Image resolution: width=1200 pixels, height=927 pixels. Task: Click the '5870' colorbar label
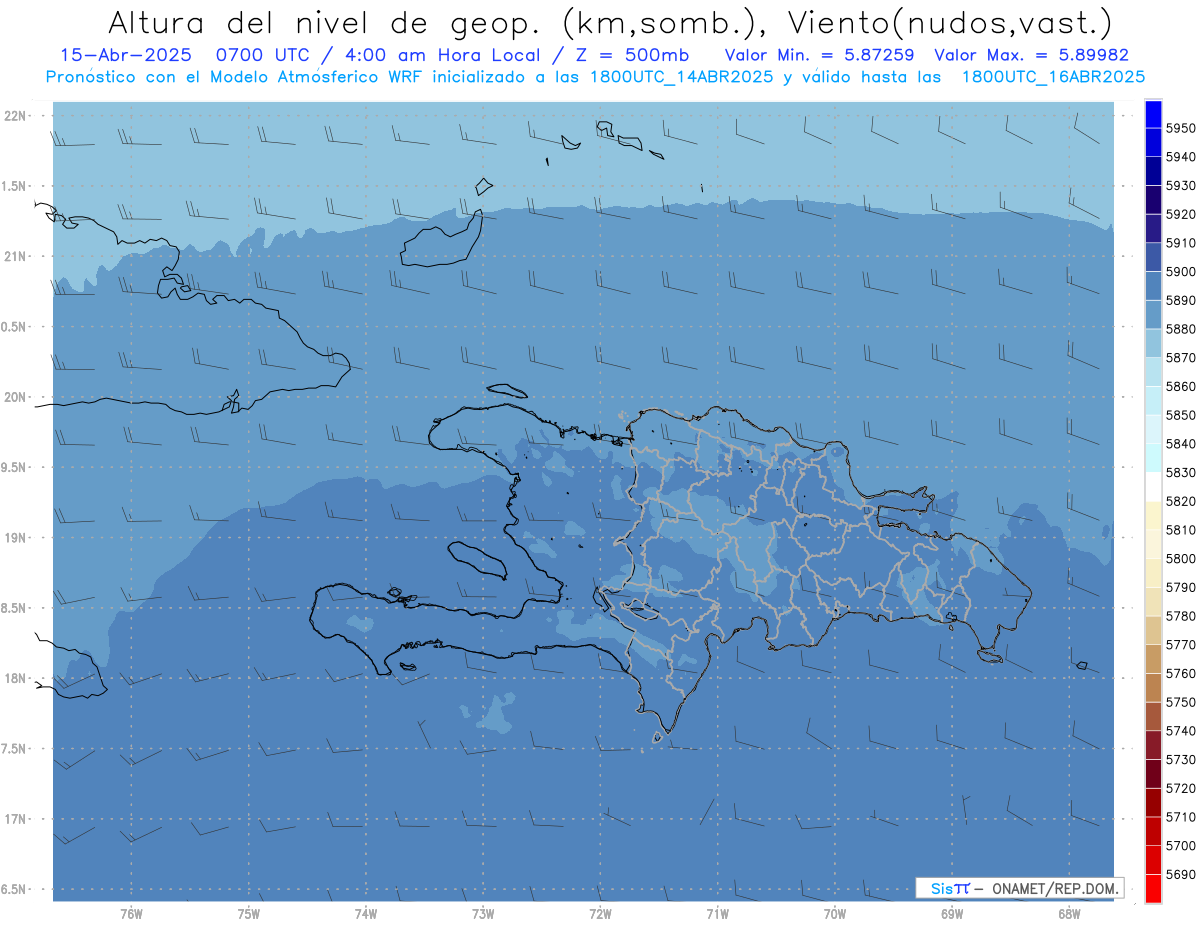pyautogui.click(x=1180, y=358)
